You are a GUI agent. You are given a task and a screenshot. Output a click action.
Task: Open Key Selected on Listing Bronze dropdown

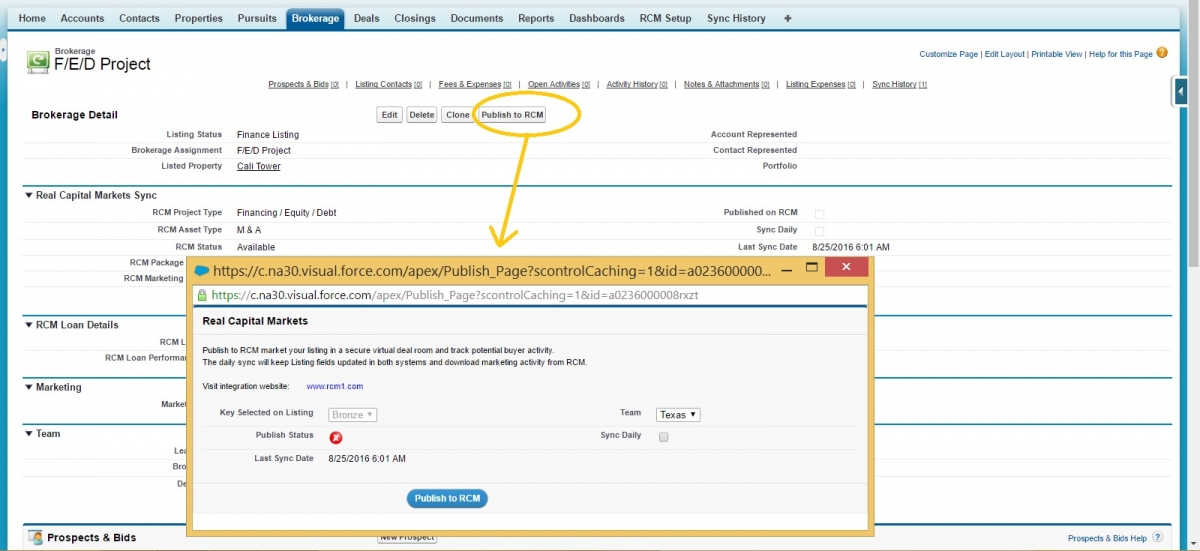click(353, 414)
